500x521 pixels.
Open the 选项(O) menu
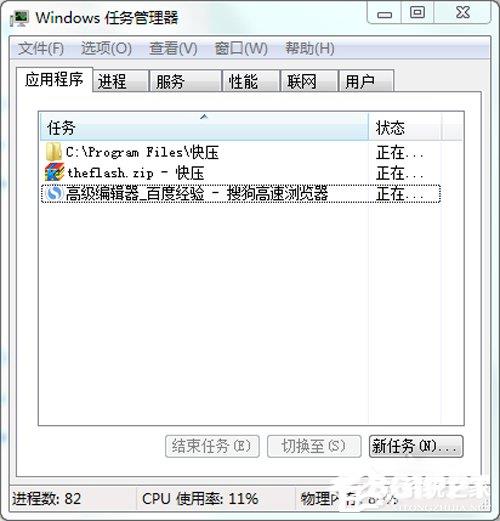click(106, 49)
